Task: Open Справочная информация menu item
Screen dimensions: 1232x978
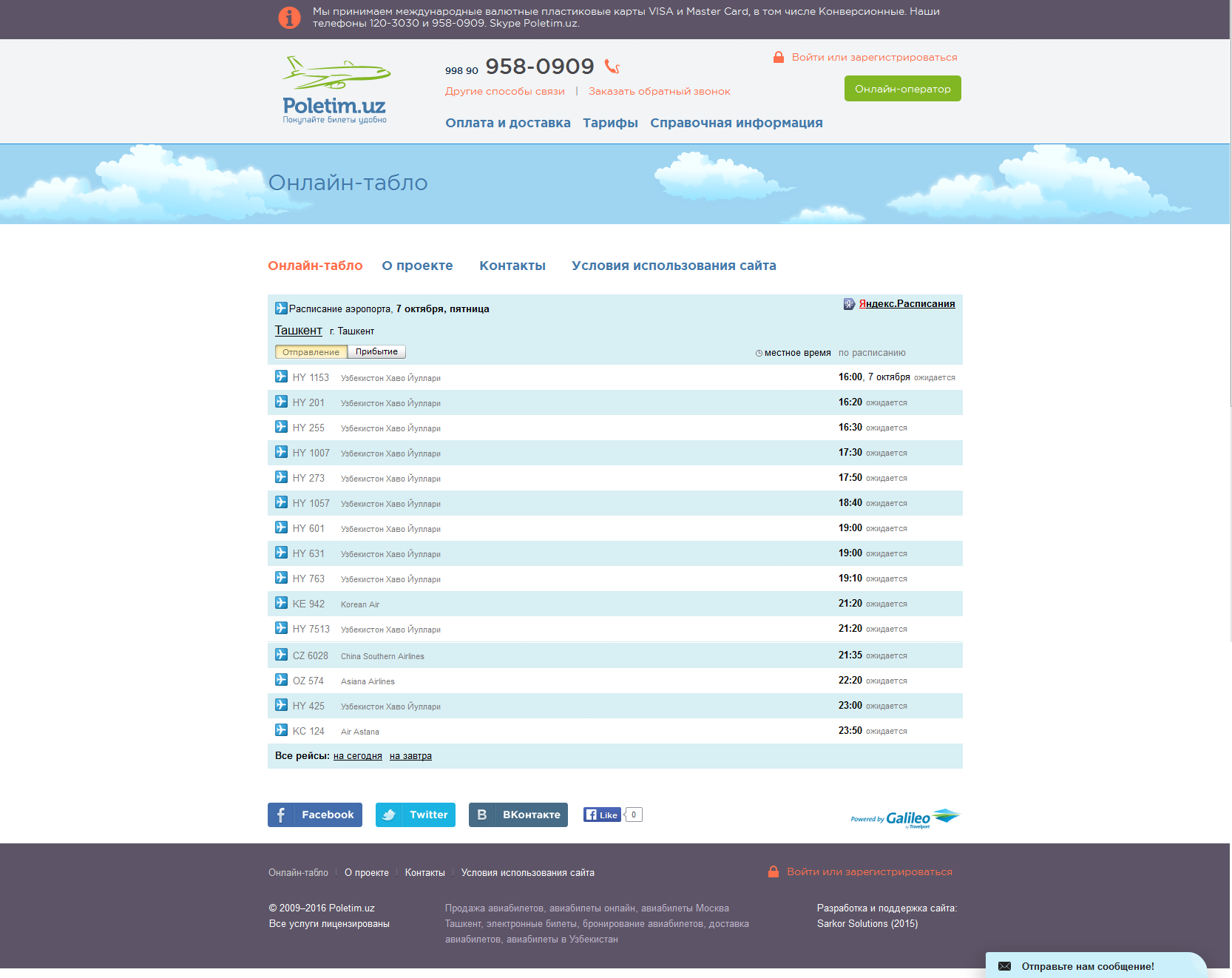Action: tap(737, 123)
